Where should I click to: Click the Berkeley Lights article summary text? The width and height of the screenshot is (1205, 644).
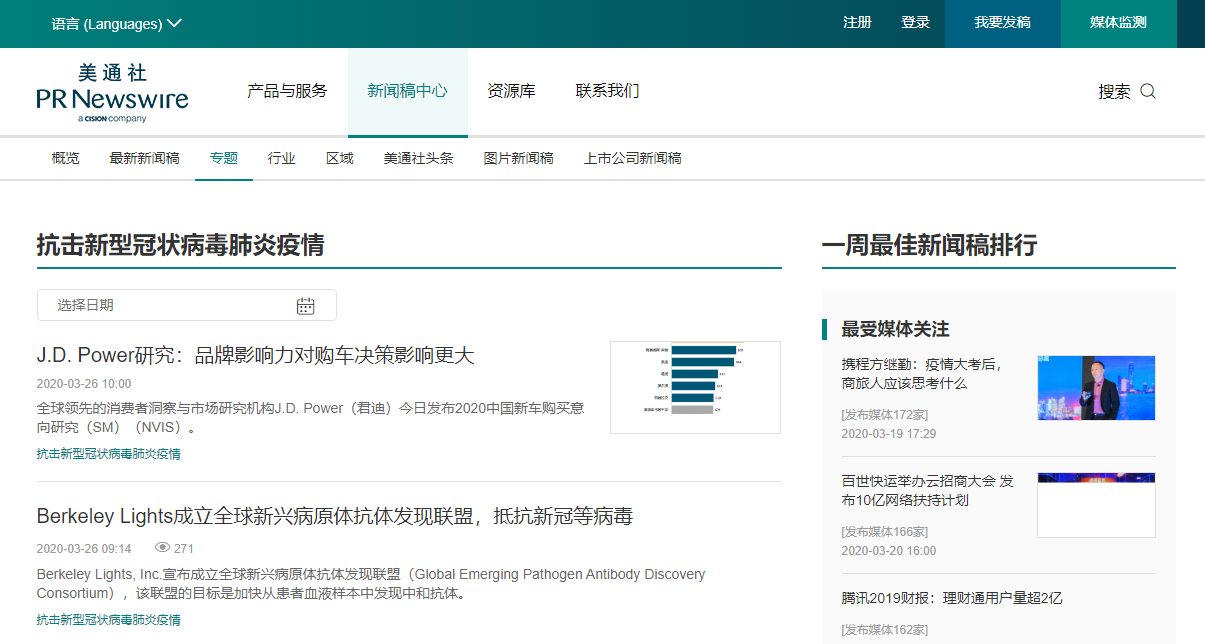click(371, 584)
